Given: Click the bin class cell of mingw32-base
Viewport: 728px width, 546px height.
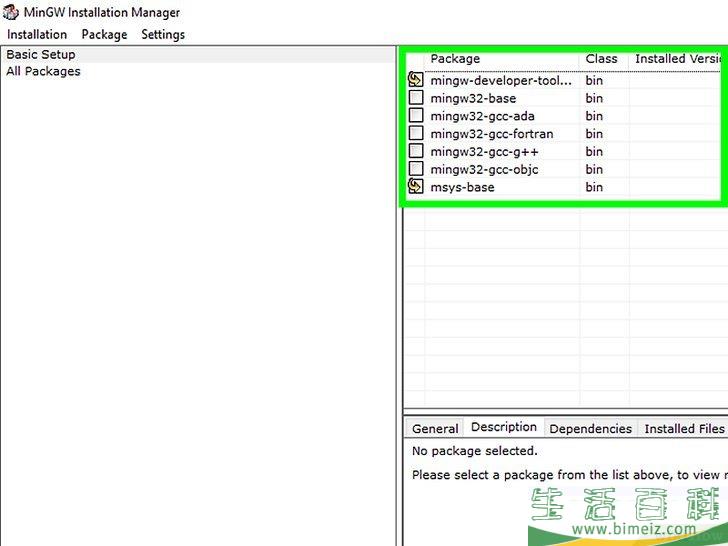Looking at the screenshot, I should [594, 98].
